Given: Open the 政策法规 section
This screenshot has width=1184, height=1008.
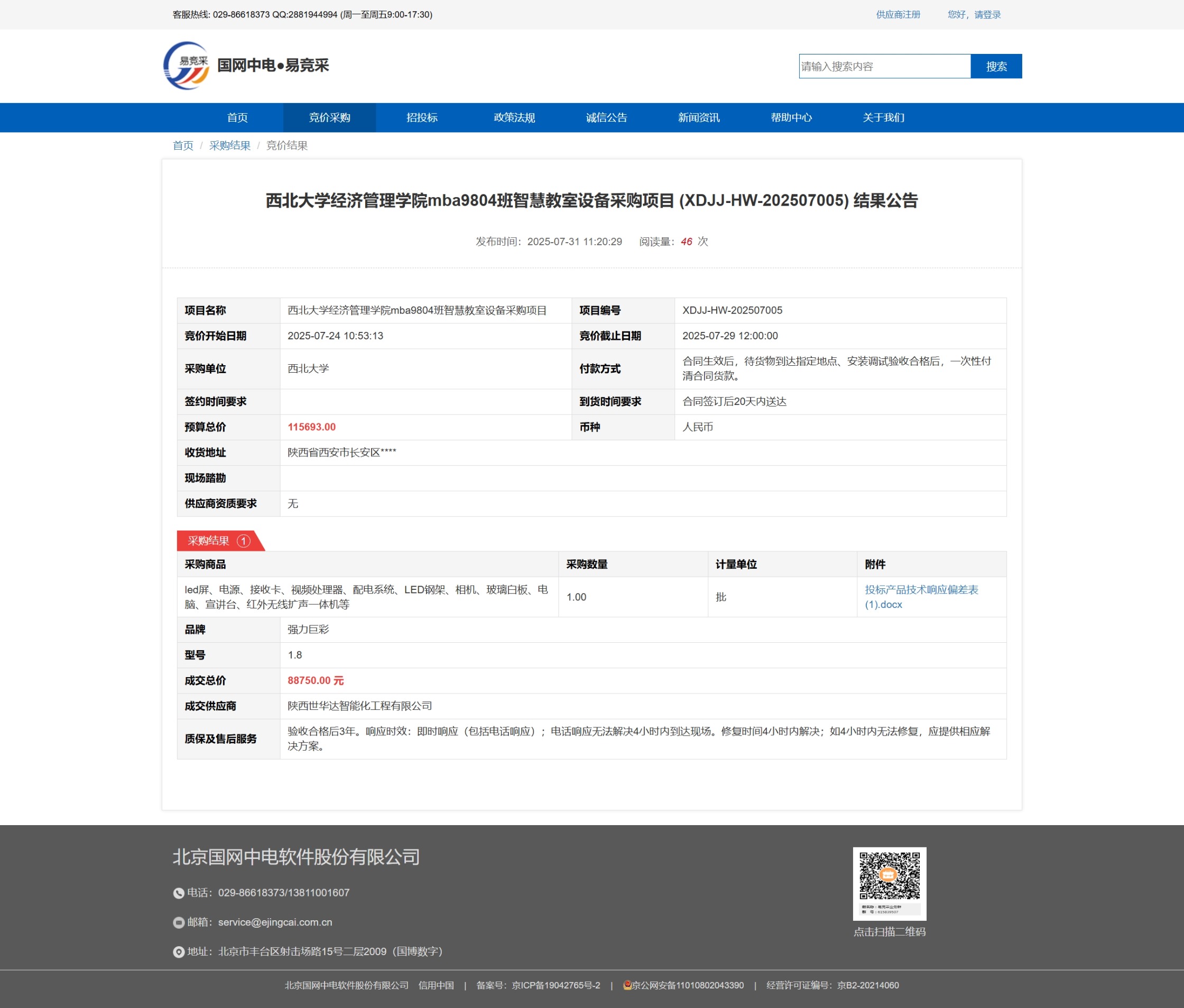Looking at the screenshot, I should pos(514,118).
